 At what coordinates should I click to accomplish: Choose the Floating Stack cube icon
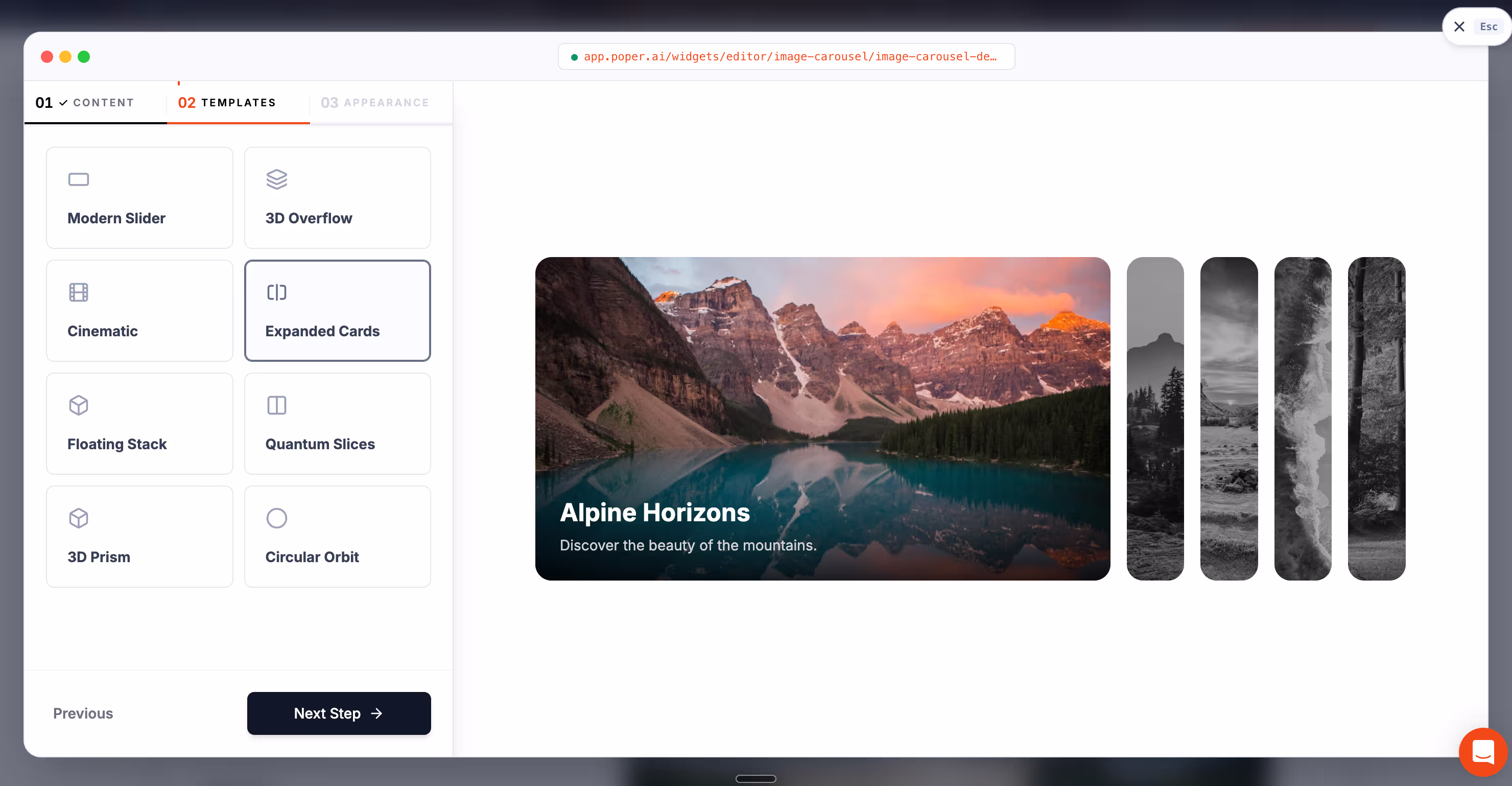click(78, 405)
